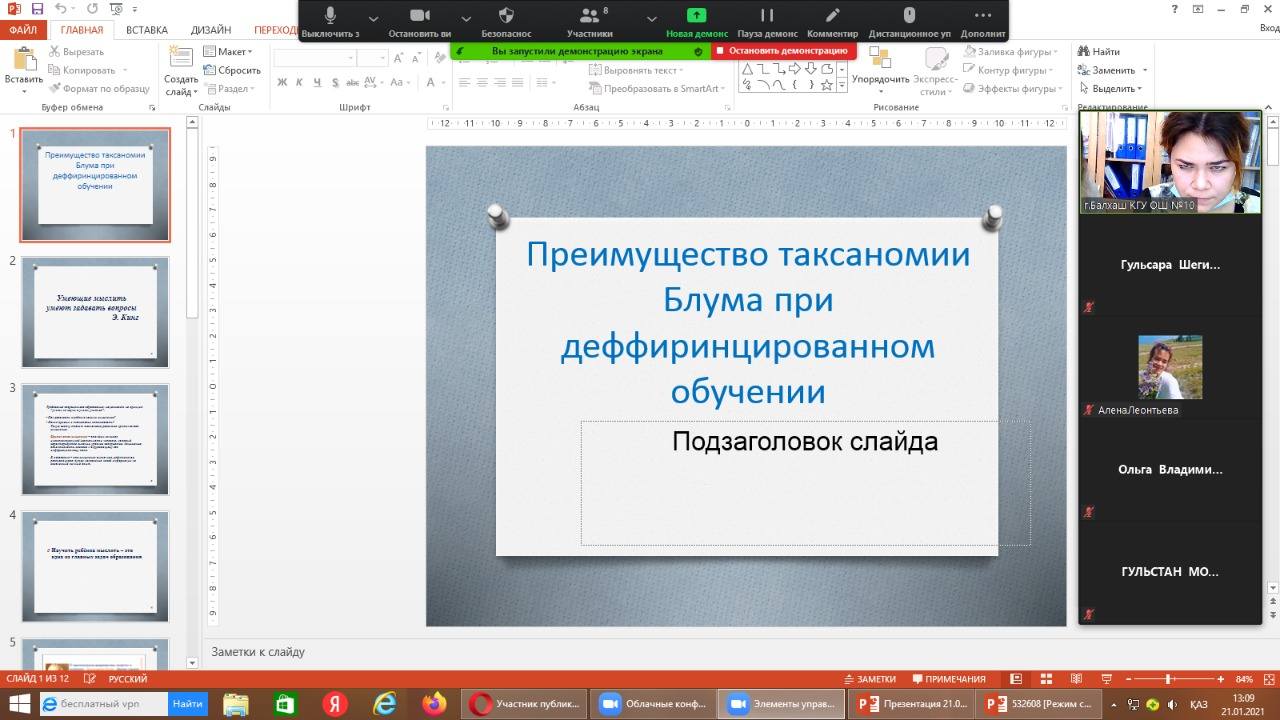Click the Zoom microphone mute icon
Viewport: 1280px width, 720px height.
[330, 16]
